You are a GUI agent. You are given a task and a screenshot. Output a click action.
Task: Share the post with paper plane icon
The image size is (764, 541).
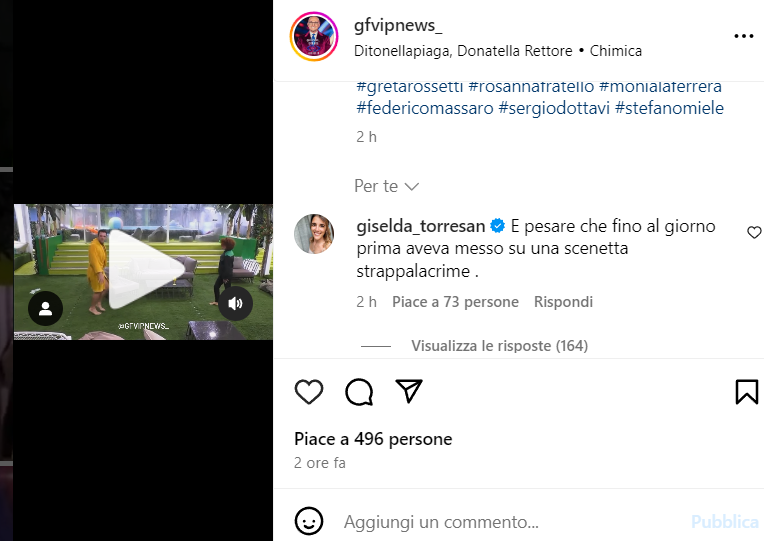tap(409, 391)
